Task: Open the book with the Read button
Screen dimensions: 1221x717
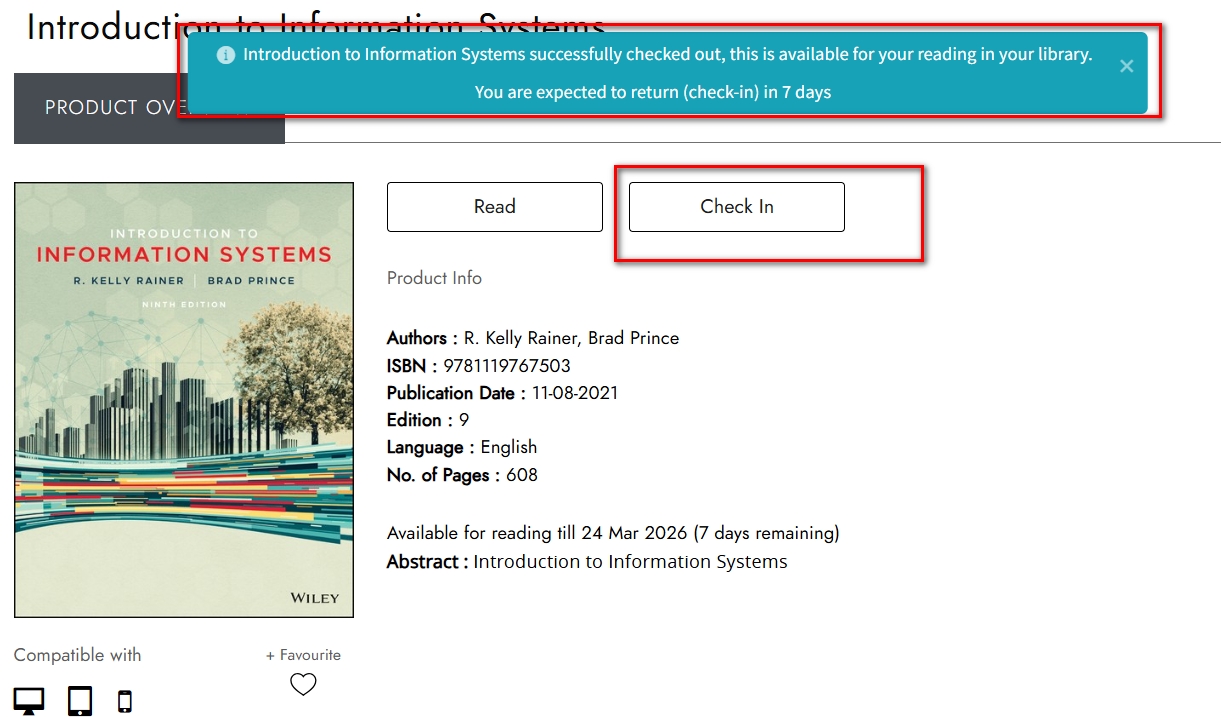Action: (494, 207)
